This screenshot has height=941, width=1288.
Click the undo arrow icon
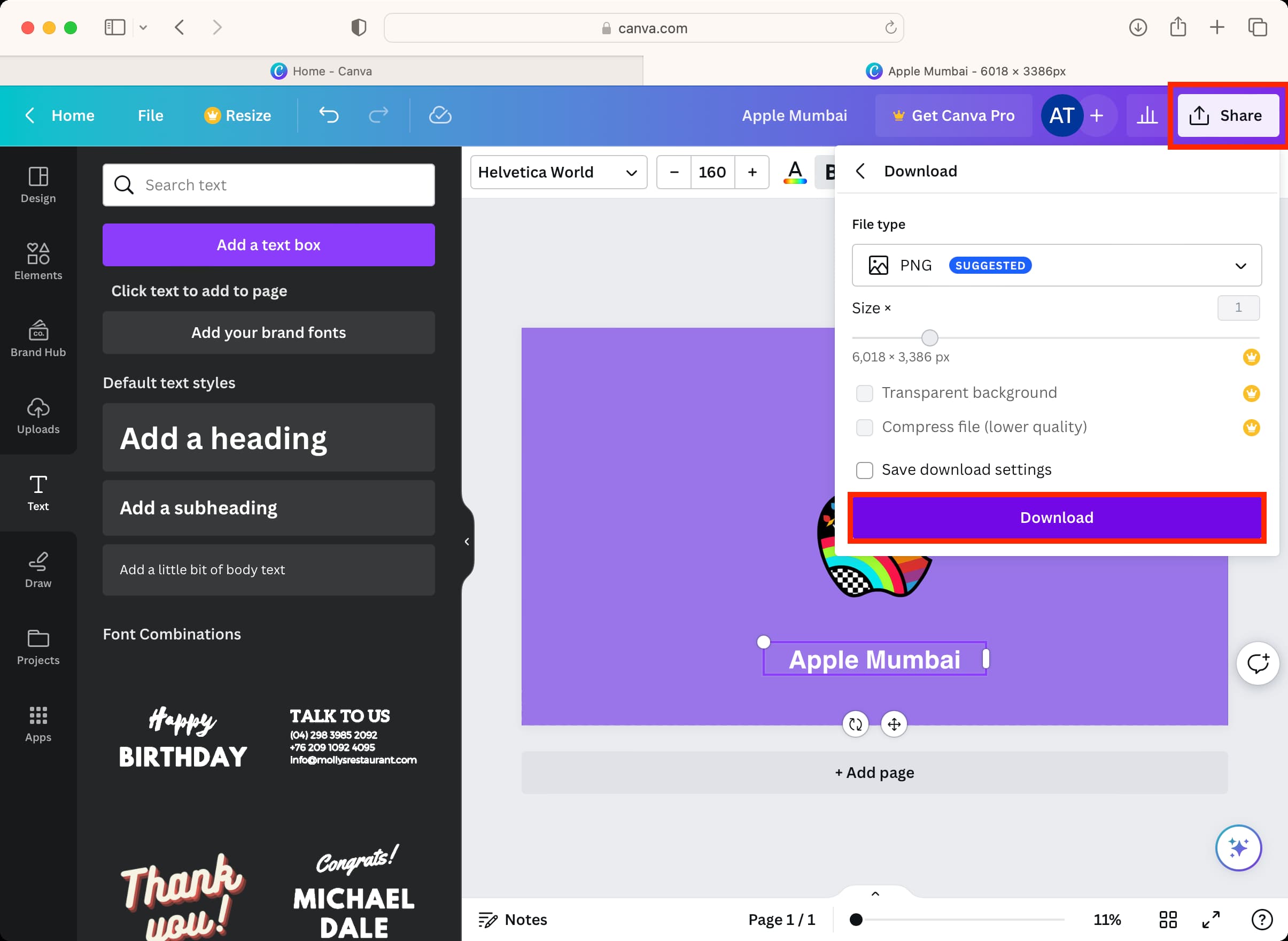point(329,115)
